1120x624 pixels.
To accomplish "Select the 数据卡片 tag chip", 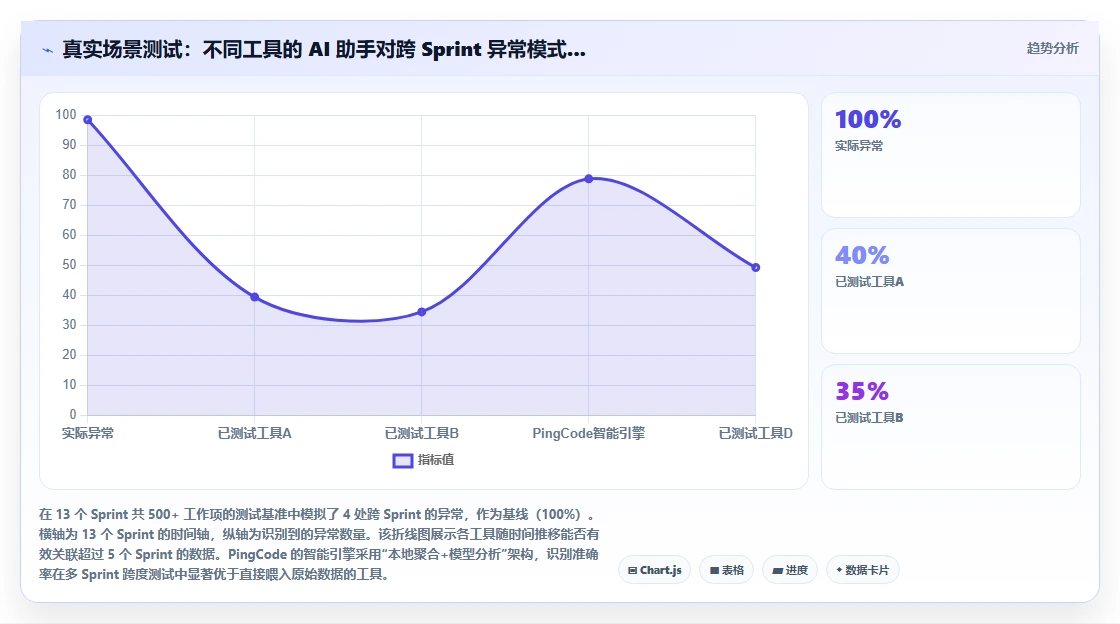I will pyautogui.click(x=863, y=570).
